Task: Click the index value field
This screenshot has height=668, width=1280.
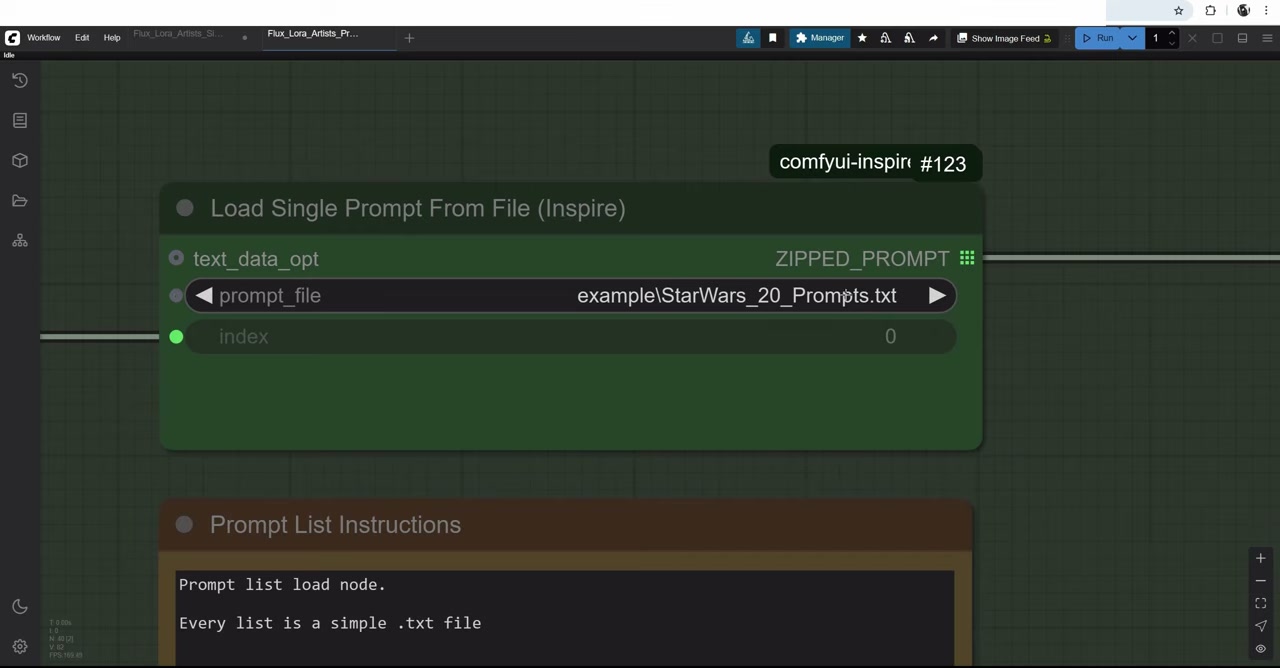Action: [x=570, y=336]
